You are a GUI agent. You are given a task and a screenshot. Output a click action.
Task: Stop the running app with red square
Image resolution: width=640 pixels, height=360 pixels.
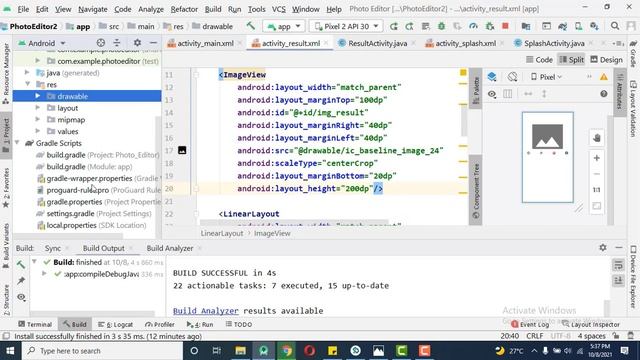coord(505,26)
